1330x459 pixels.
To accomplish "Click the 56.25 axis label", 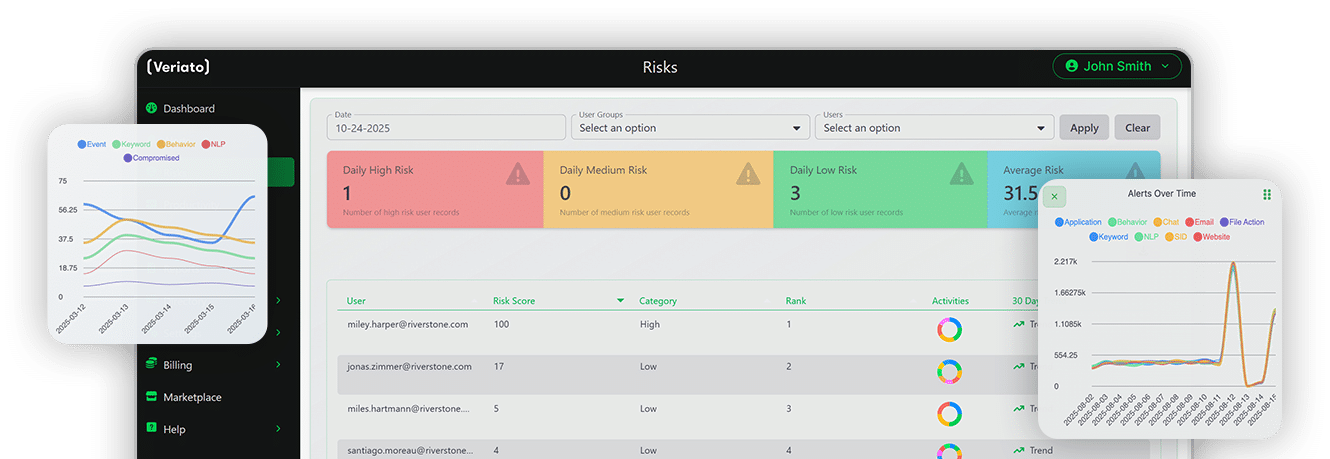I will (68, 210).
